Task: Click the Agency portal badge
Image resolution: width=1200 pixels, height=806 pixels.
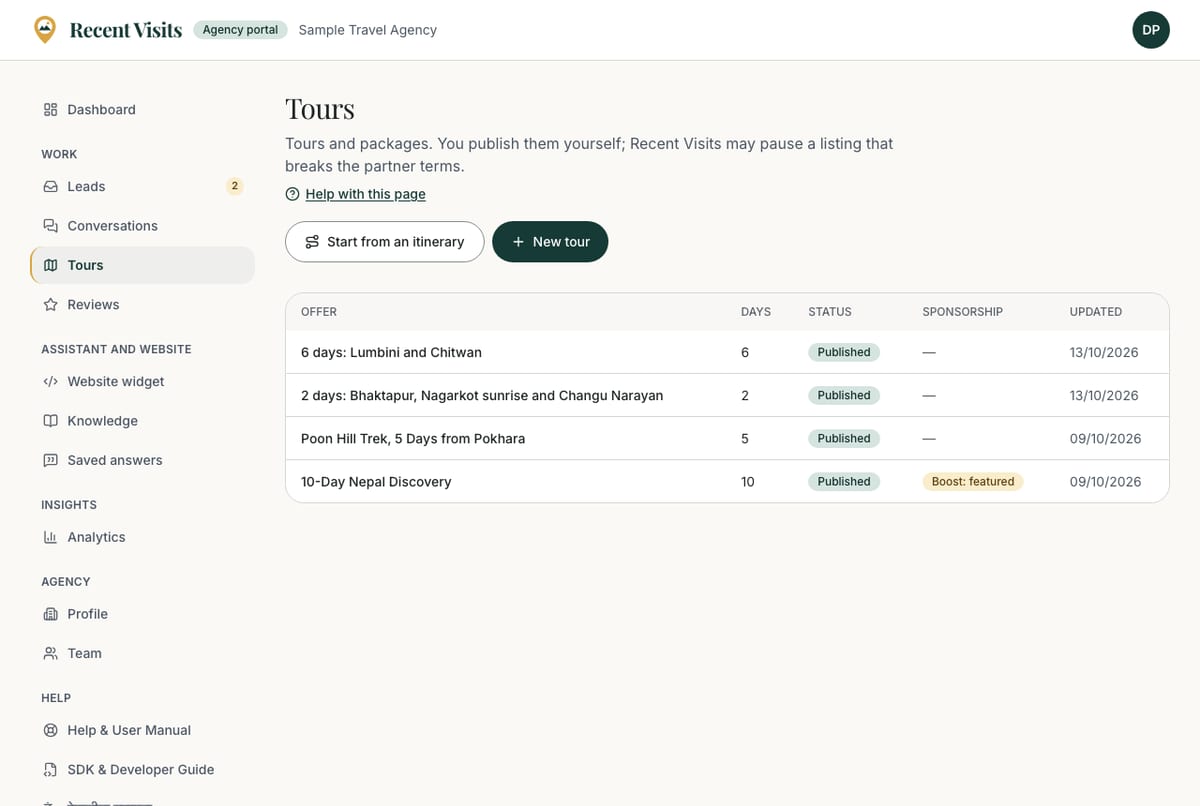Action: click(x=240, y=30)
